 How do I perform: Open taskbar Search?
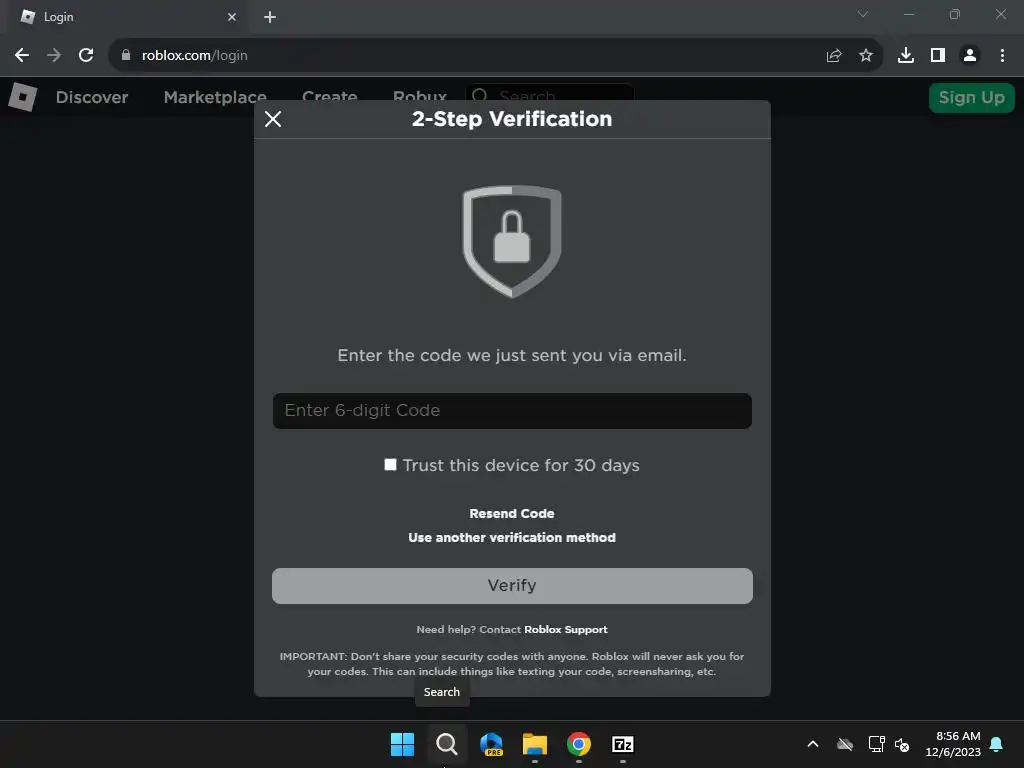click(447, 744)
